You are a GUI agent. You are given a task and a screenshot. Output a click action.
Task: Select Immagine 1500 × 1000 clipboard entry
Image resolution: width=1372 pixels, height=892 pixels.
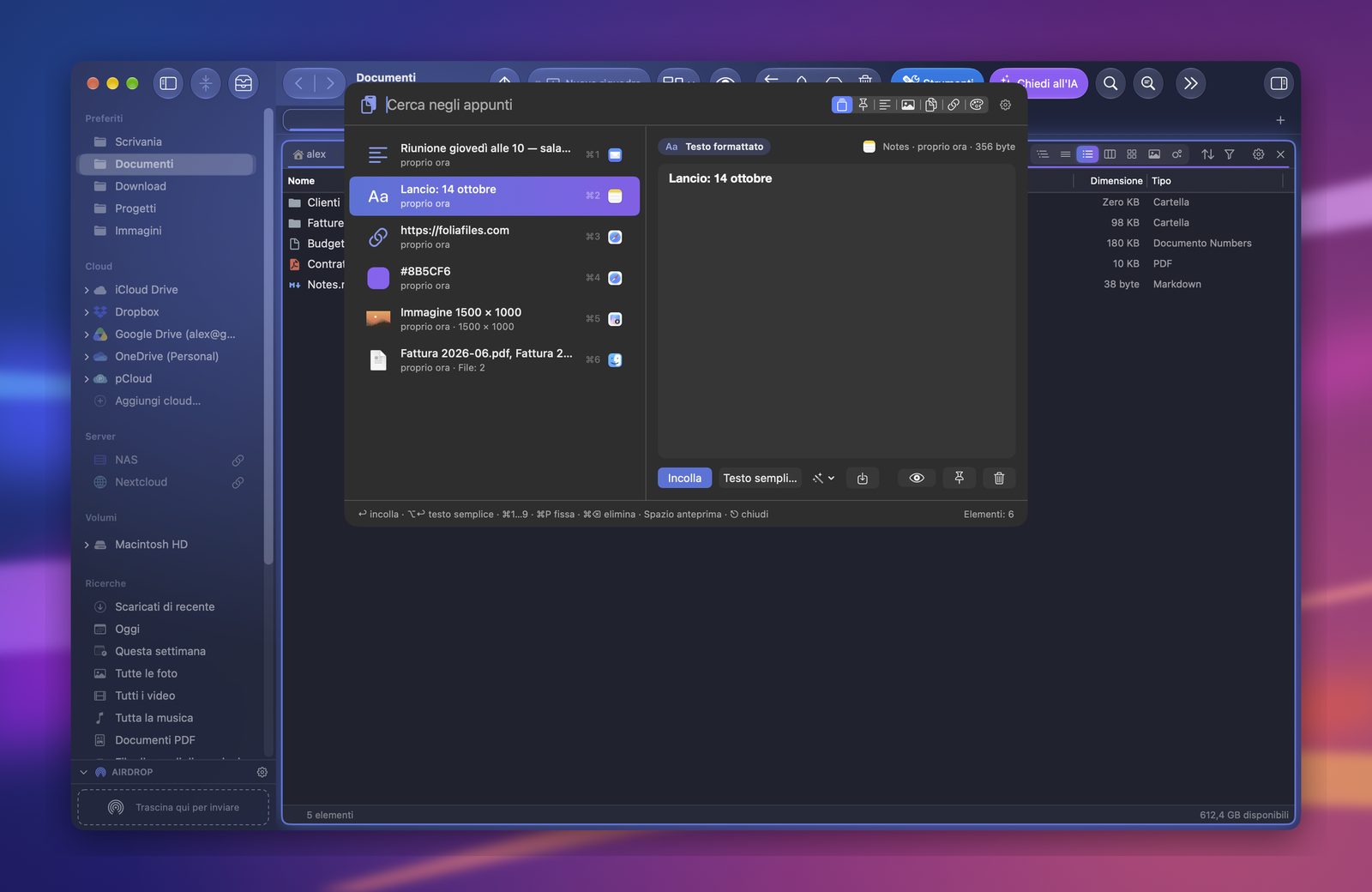click(x=495, y=319)
